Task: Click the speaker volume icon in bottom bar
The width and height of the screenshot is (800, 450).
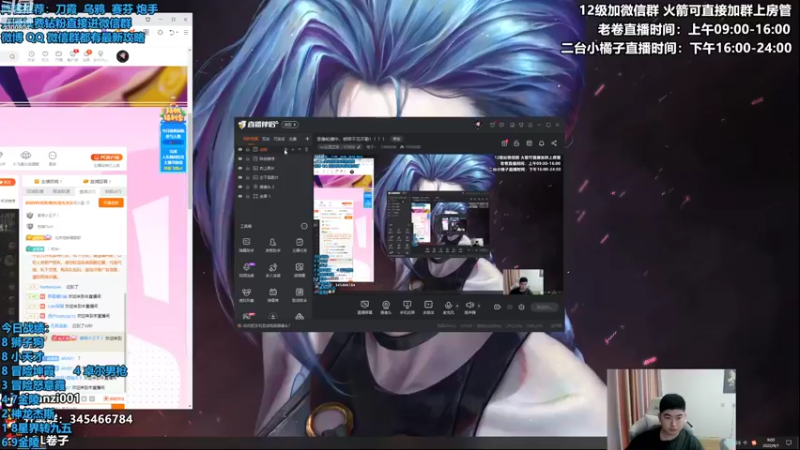Action: click(470, 307)
